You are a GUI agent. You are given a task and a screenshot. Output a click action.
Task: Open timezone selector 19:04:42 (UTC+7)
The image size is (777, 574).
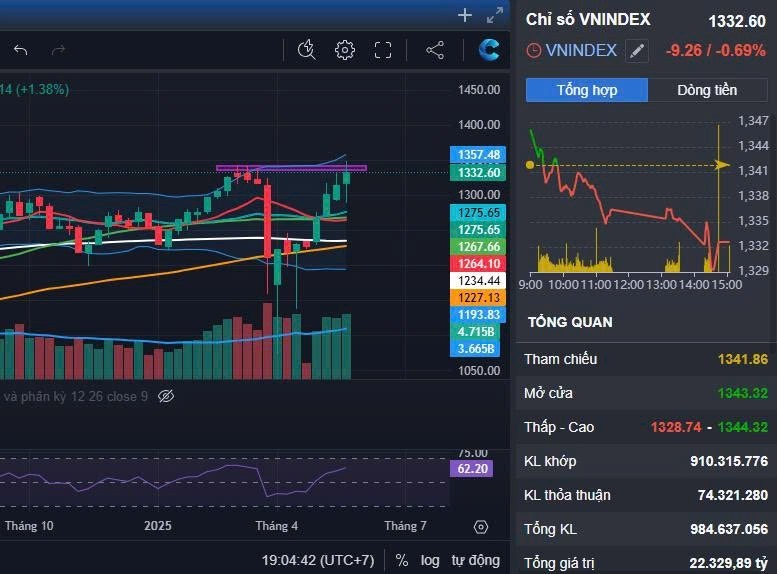click(x=318, y=560)
